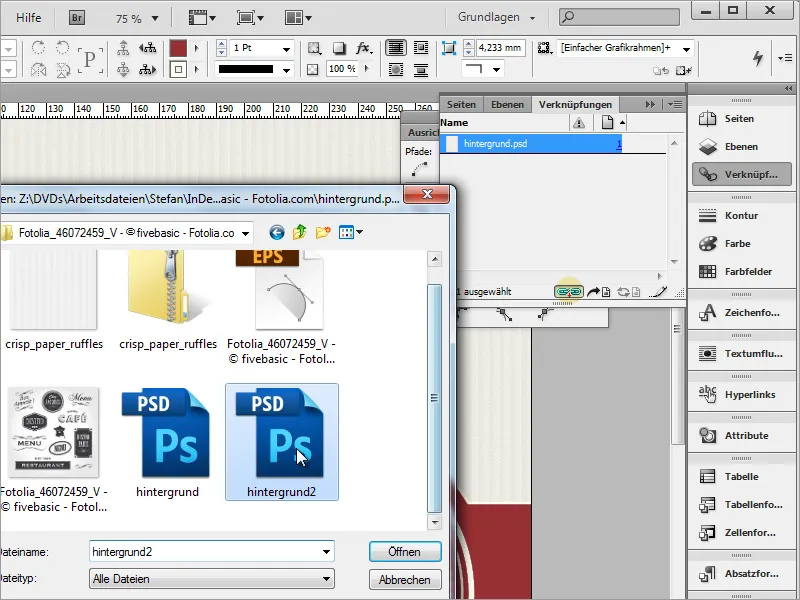Viewport: 800px width, 600px height.
Task: Sort links by status warning column
Action: (x=579, y=123)
